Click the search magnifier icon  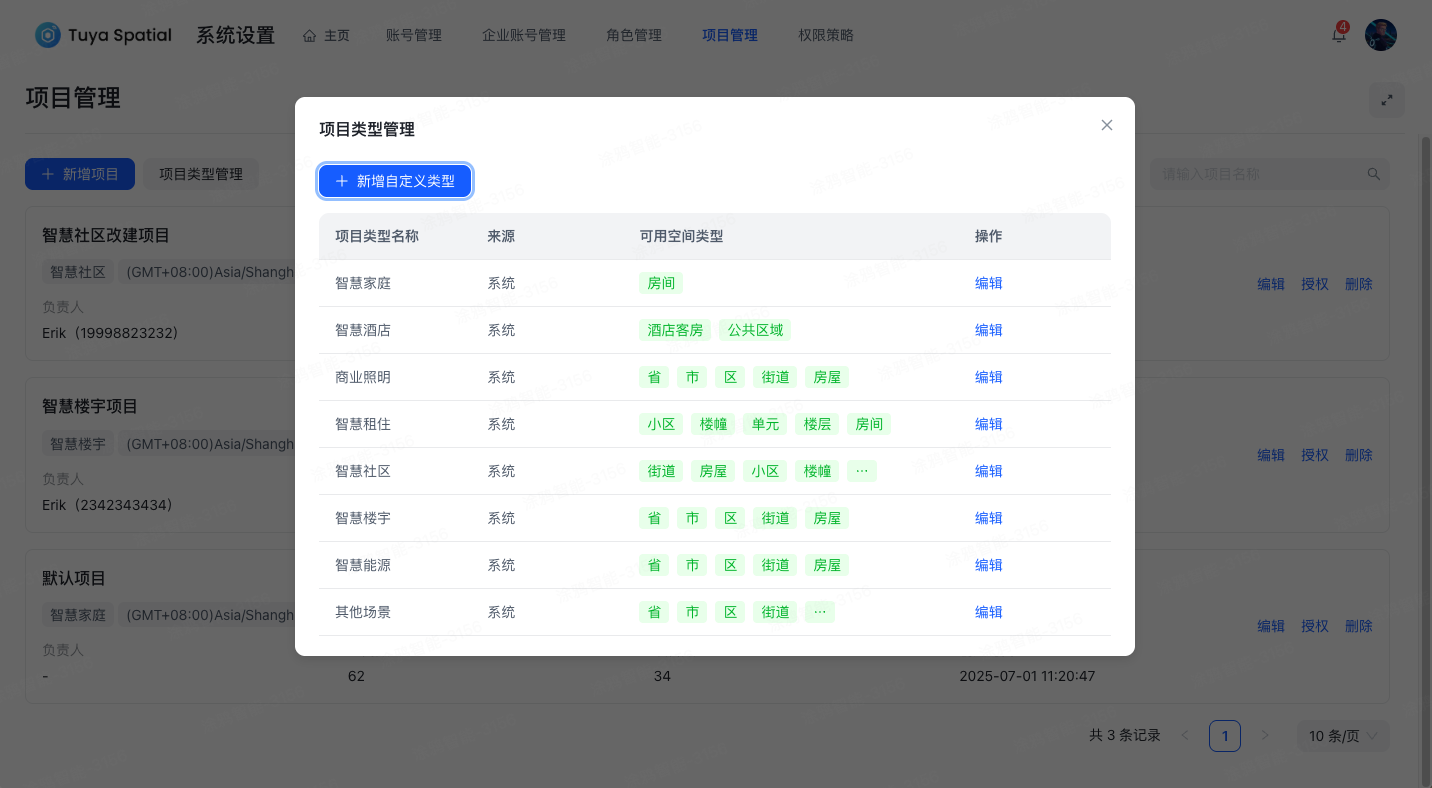pos(1374,174)
